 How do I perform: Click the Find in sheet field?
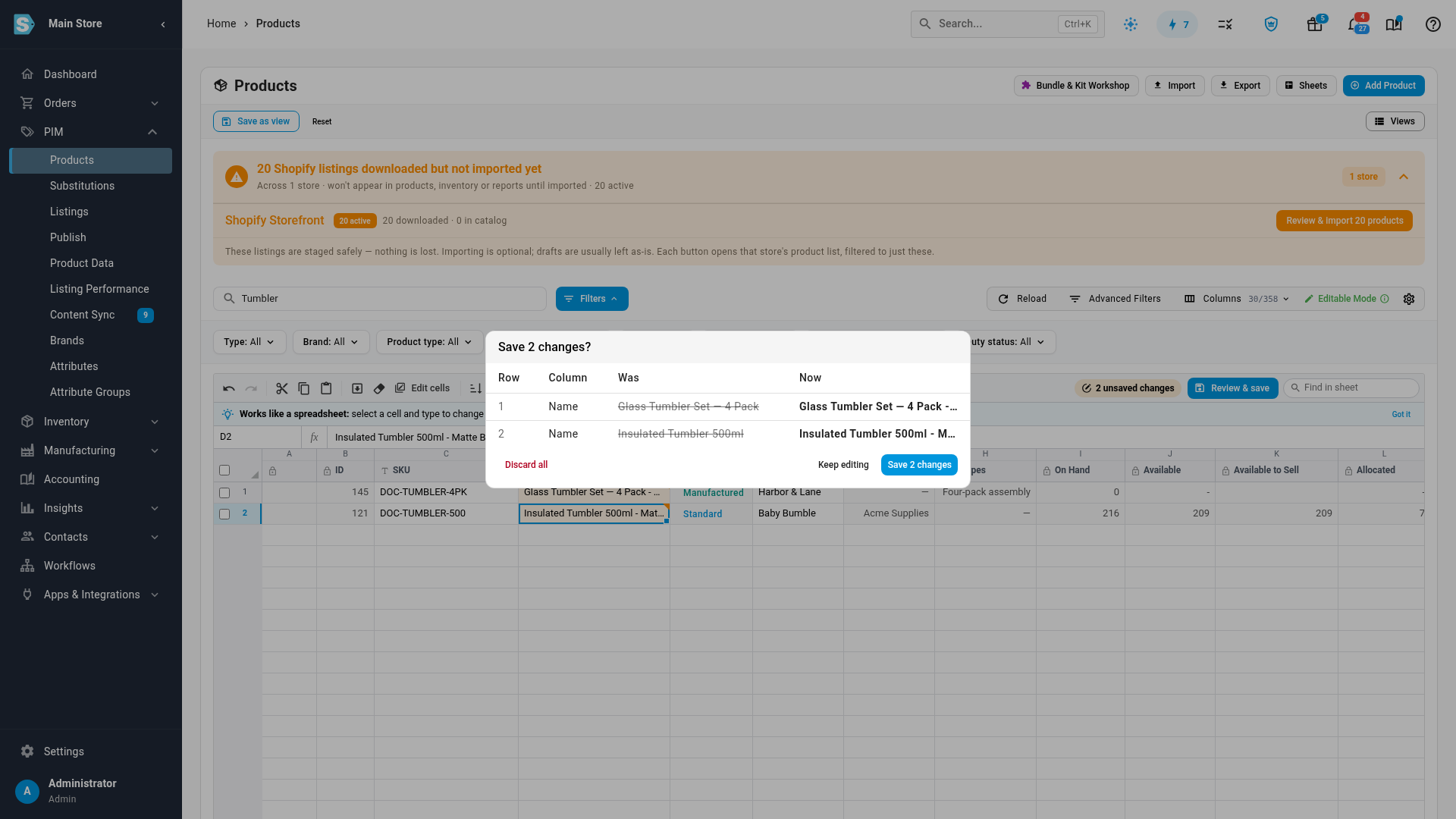(x=1351, y=388)
